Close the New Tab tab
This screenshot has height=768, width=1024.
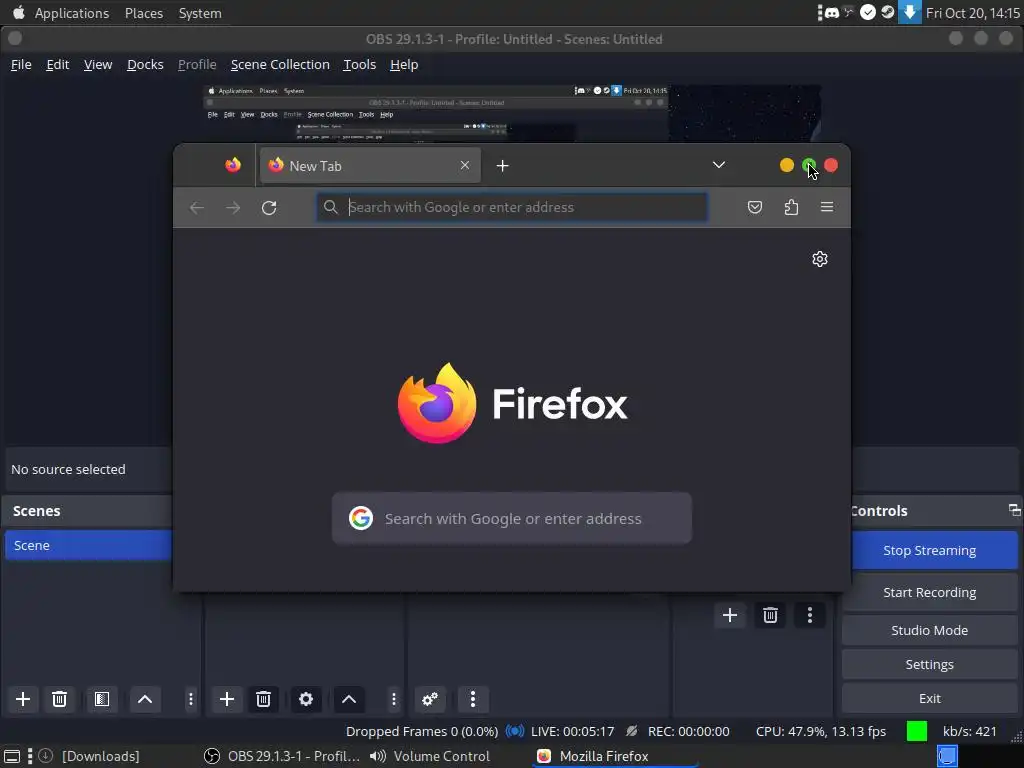pyautogui.click(x=464, y=165)
